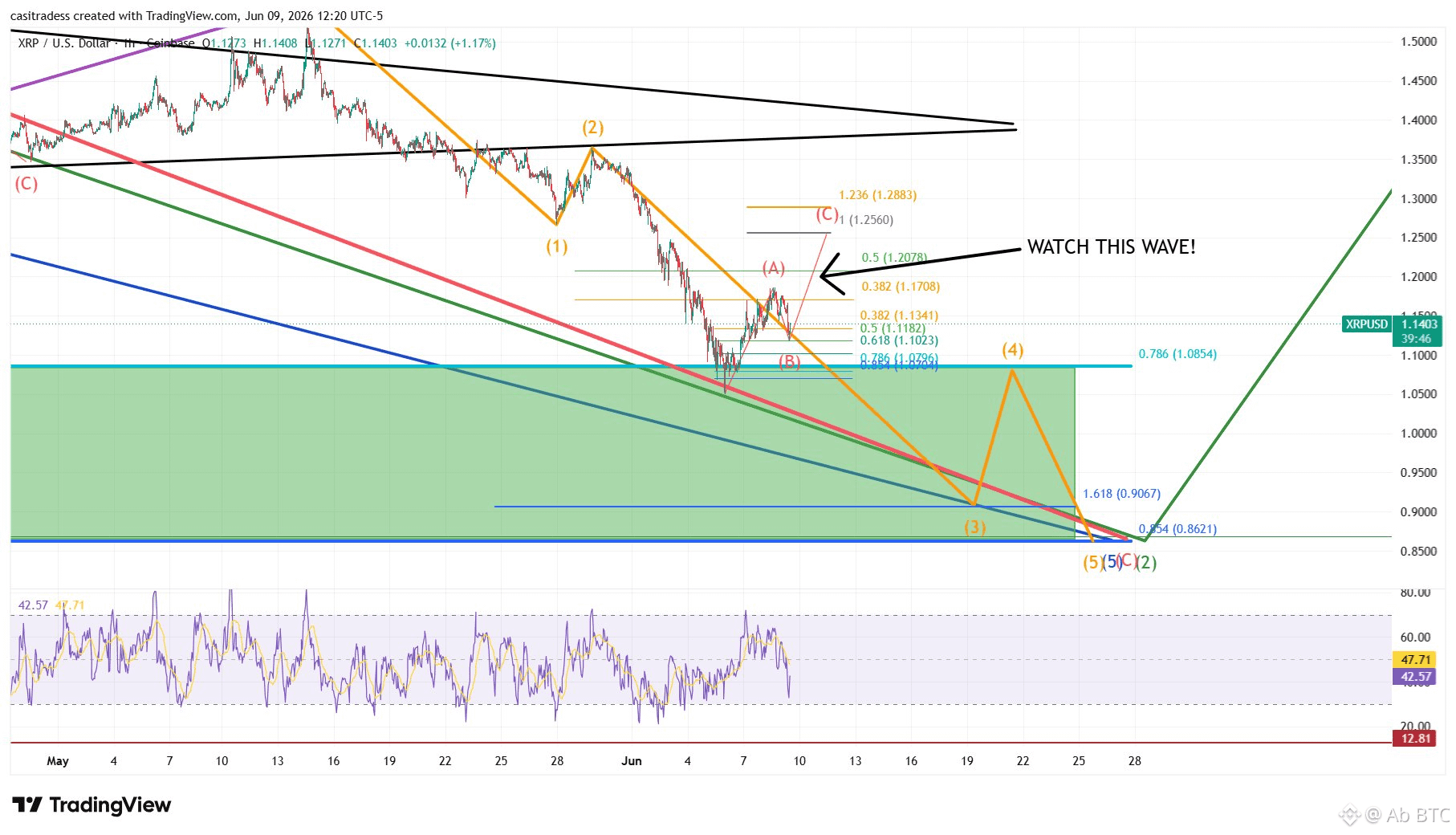This screenshot has width=1456, height=835.
Task: Click the RSI legend value 42.57 at left
Action: tap(33, 605)
